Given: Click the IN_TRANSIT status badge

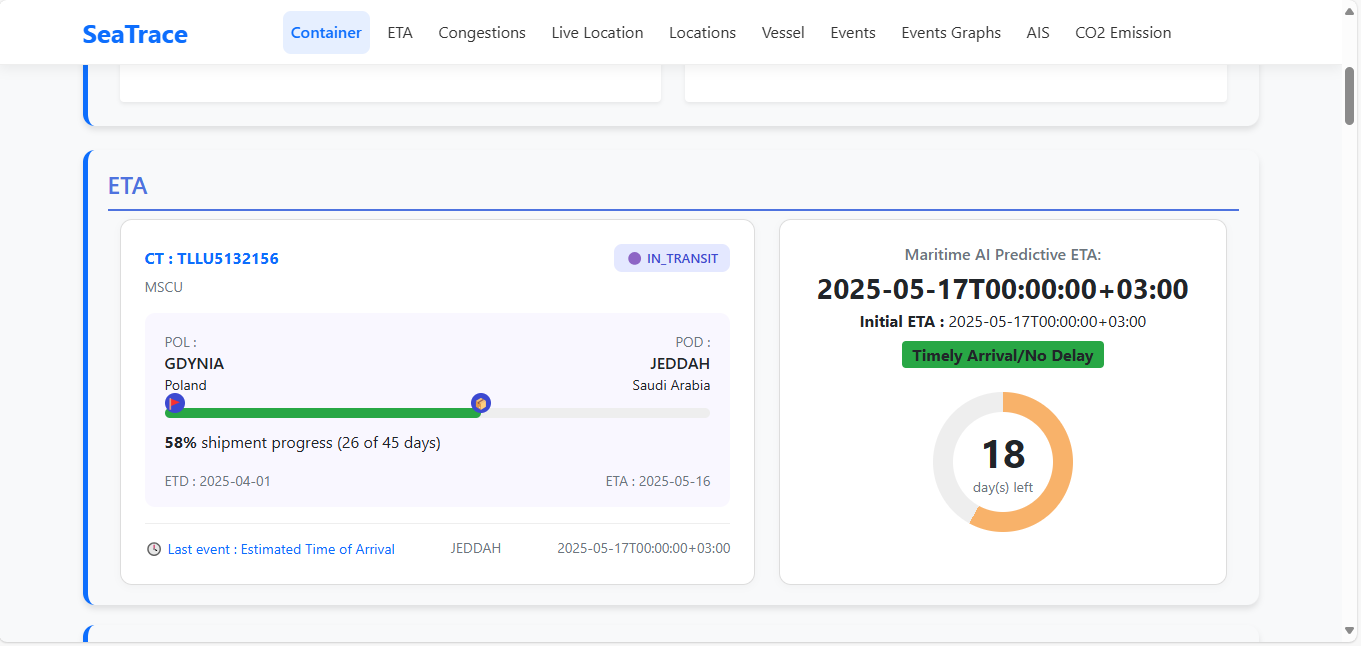Looking at the screenshot, I should [672, 258].
